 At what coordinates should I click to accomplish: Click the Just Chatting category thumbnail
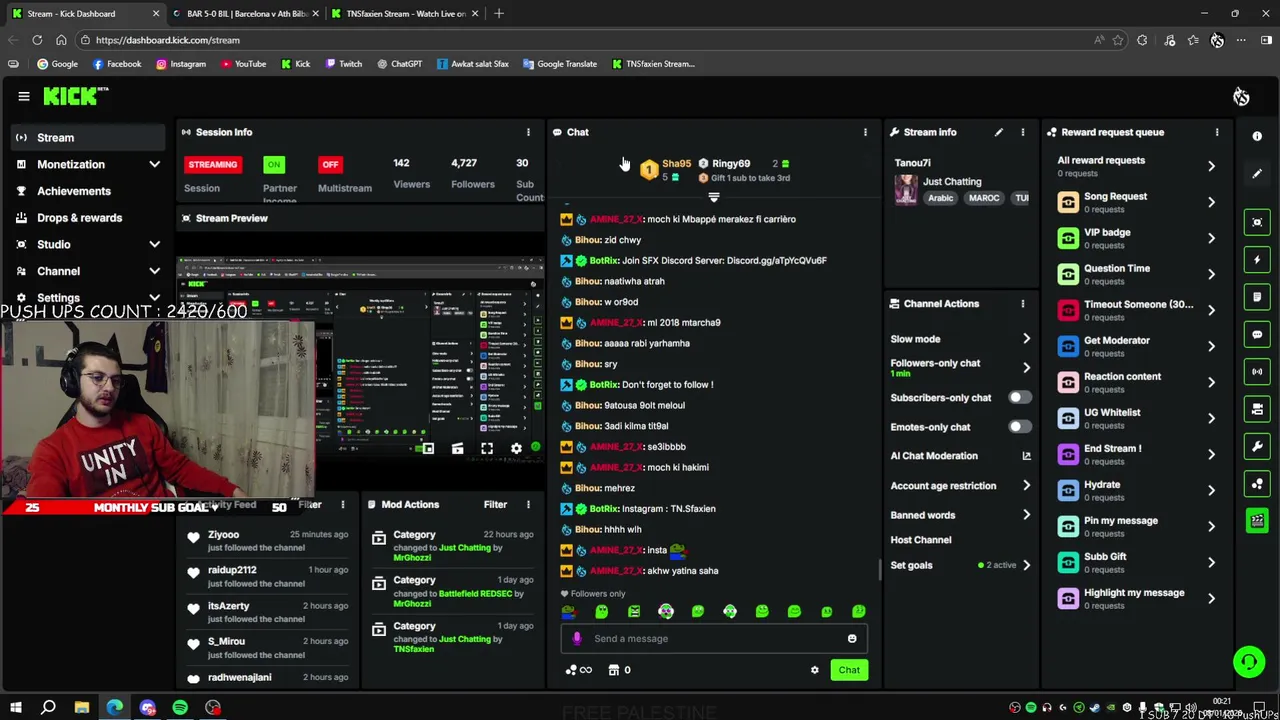coord(906,189)
